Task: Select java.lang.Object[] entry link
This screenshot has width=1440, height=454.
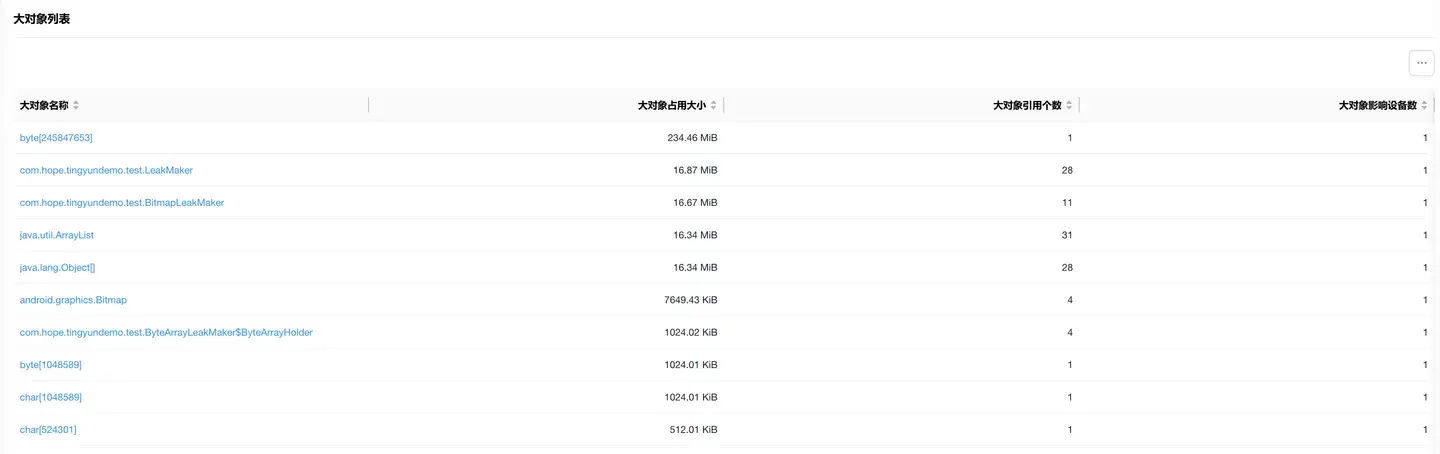Action: (x=57, y=268)
